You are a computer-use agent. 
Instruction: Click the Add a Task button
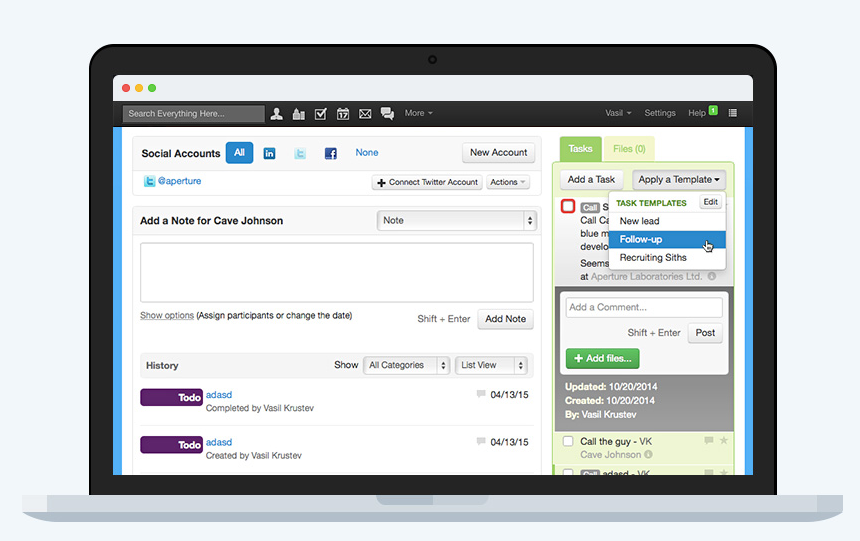pos(591,179)
